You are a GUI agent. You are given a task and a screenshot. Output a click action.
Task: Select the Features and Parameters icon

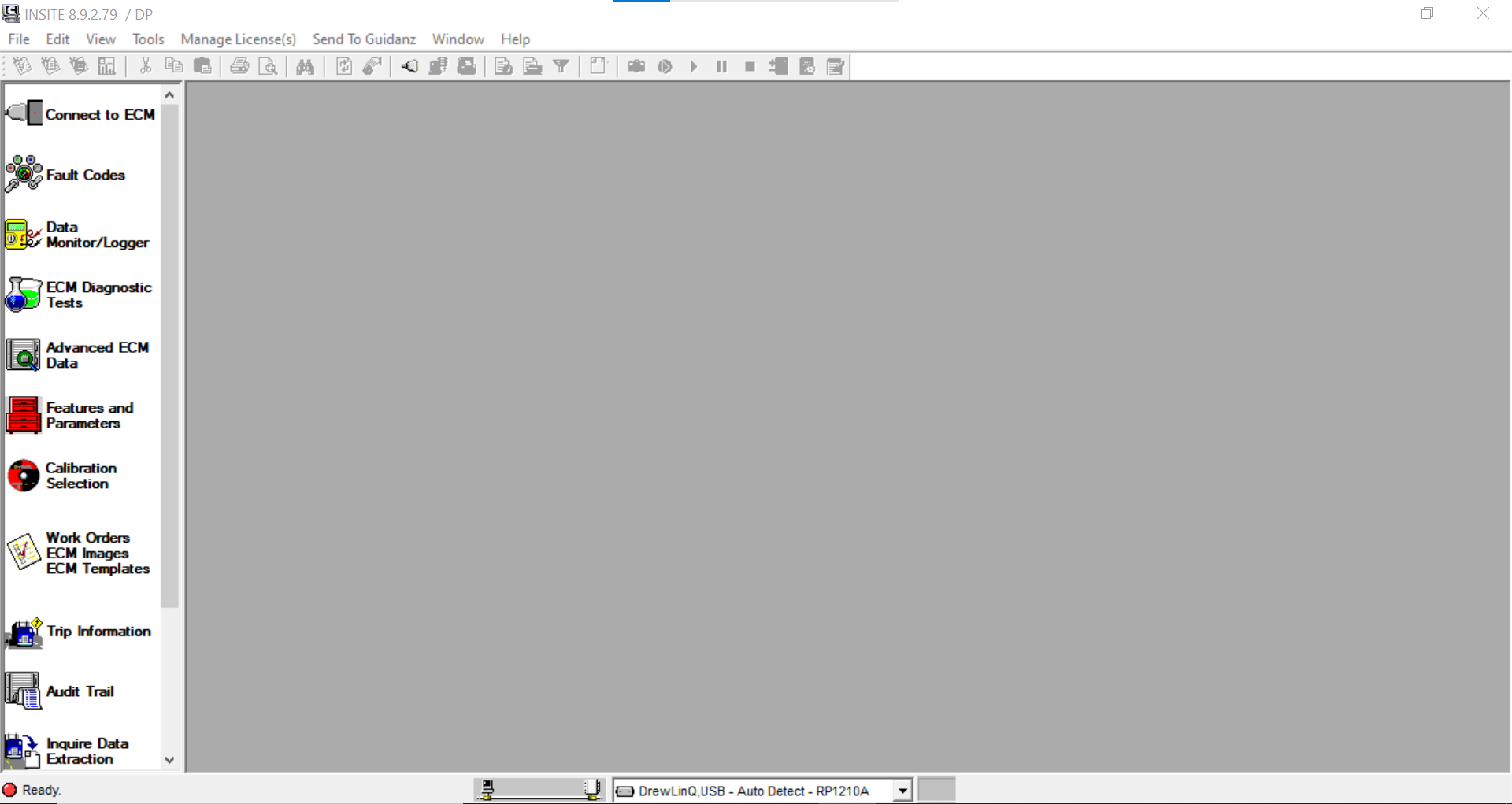[24, 415]
